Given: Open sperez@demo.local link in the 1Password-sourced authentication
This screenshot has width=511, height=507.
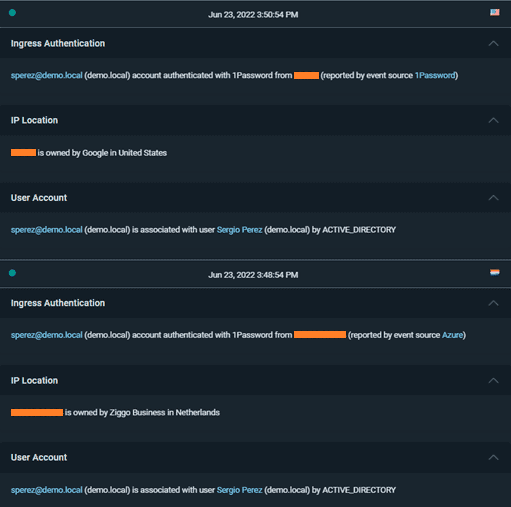Looking at the screenshot, I should click(x=47, y=75).
